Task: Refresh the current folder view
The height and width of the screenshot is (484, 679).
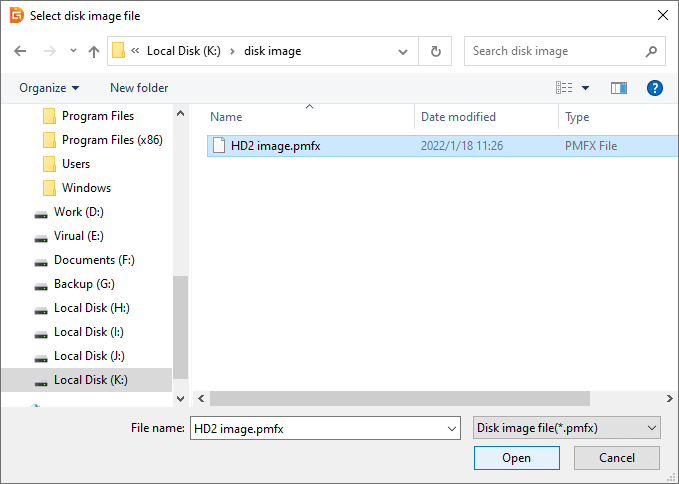Action: (436, 51)
